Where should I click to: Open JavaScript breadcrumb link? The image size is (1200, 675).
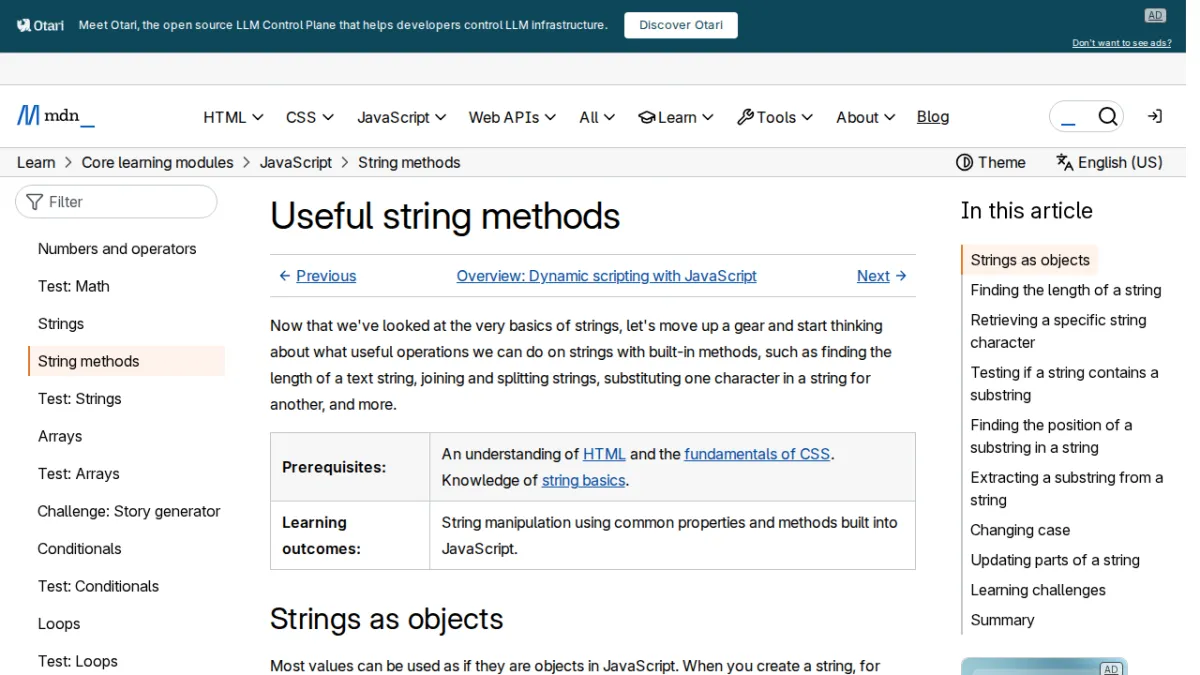coord(296,162)
